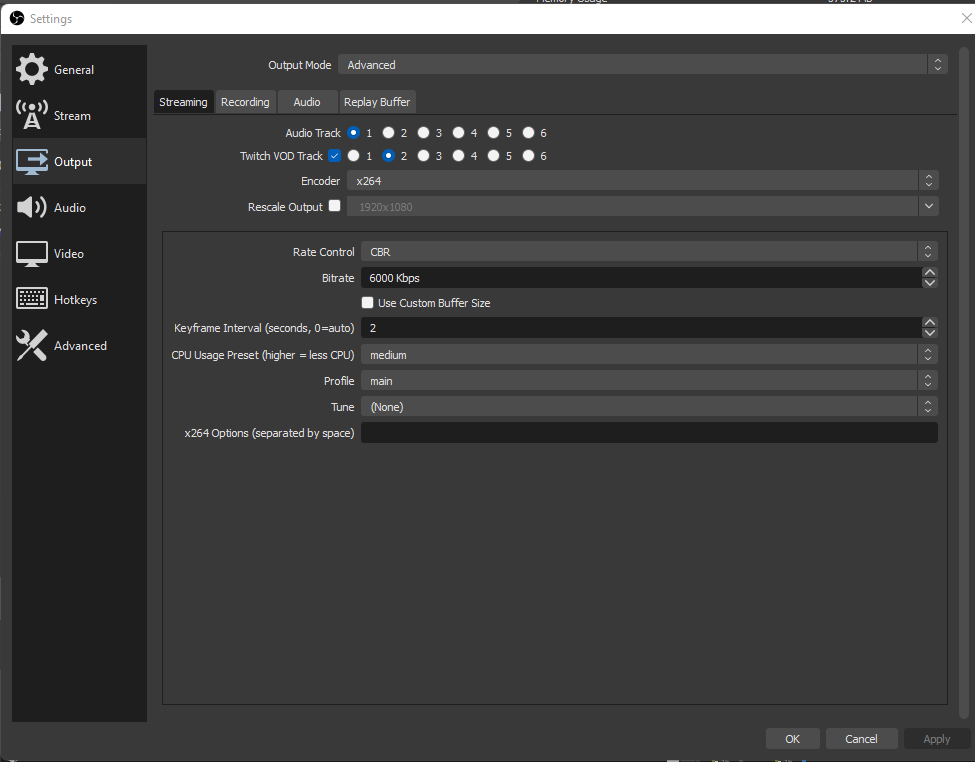Click the Apply button
Screen dimensions: 975x762
click(x=936, y=739)
